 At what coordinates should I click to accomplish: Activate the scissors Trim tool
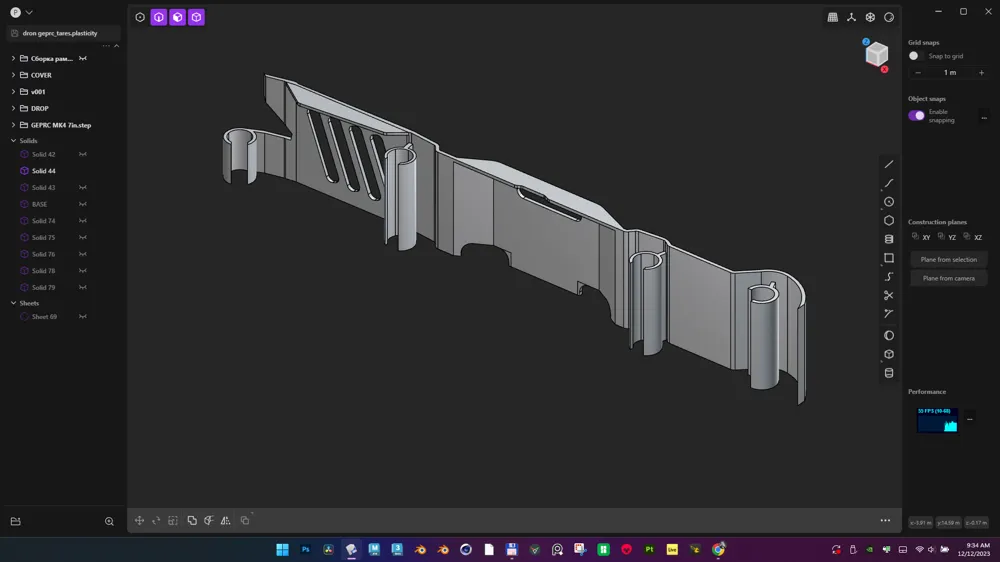888,295
